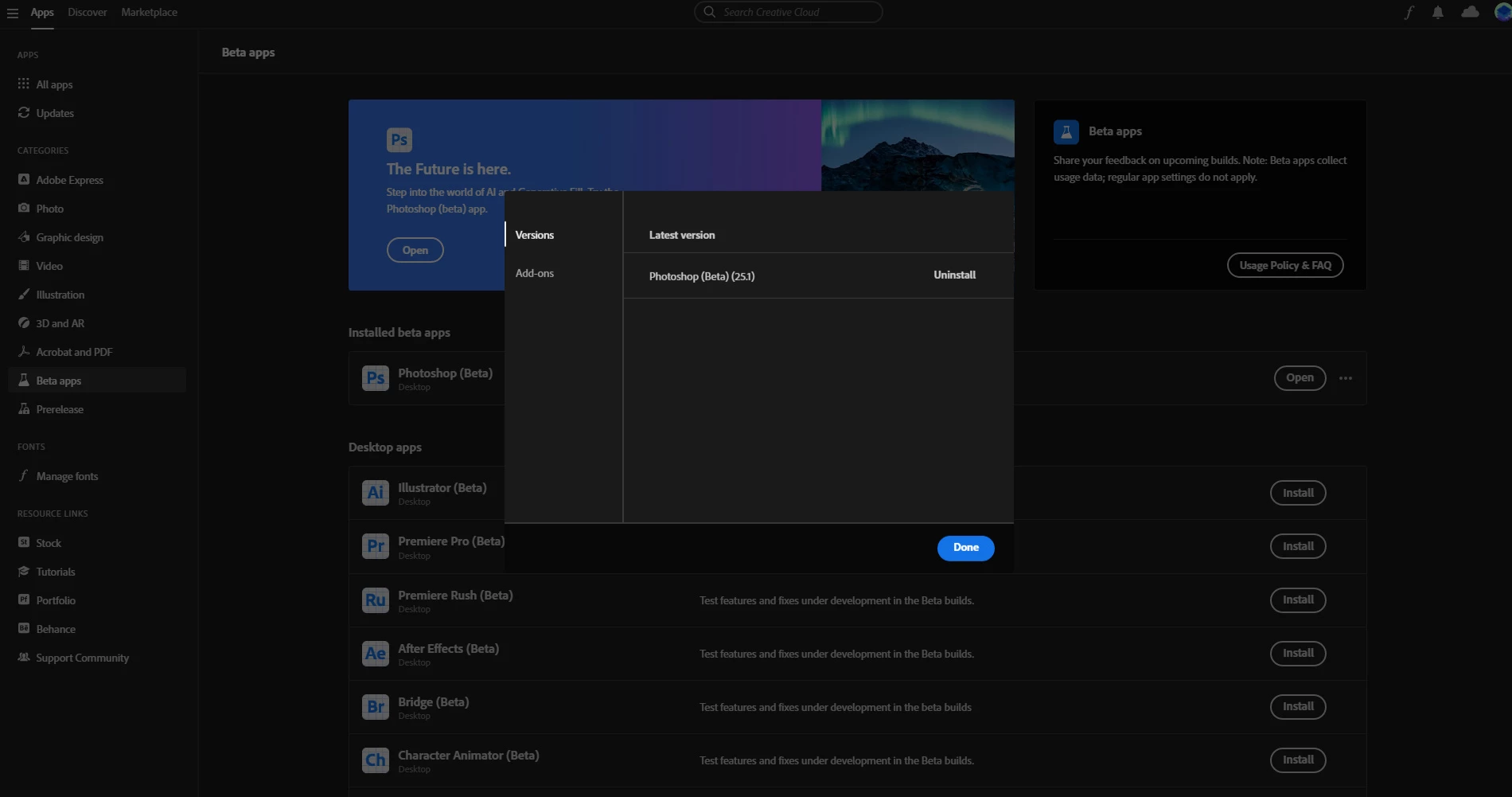Viewport: 1512px width, 797px height.
Task: Click the Done button
Action: pyautogui.click(x=965, y=548)
